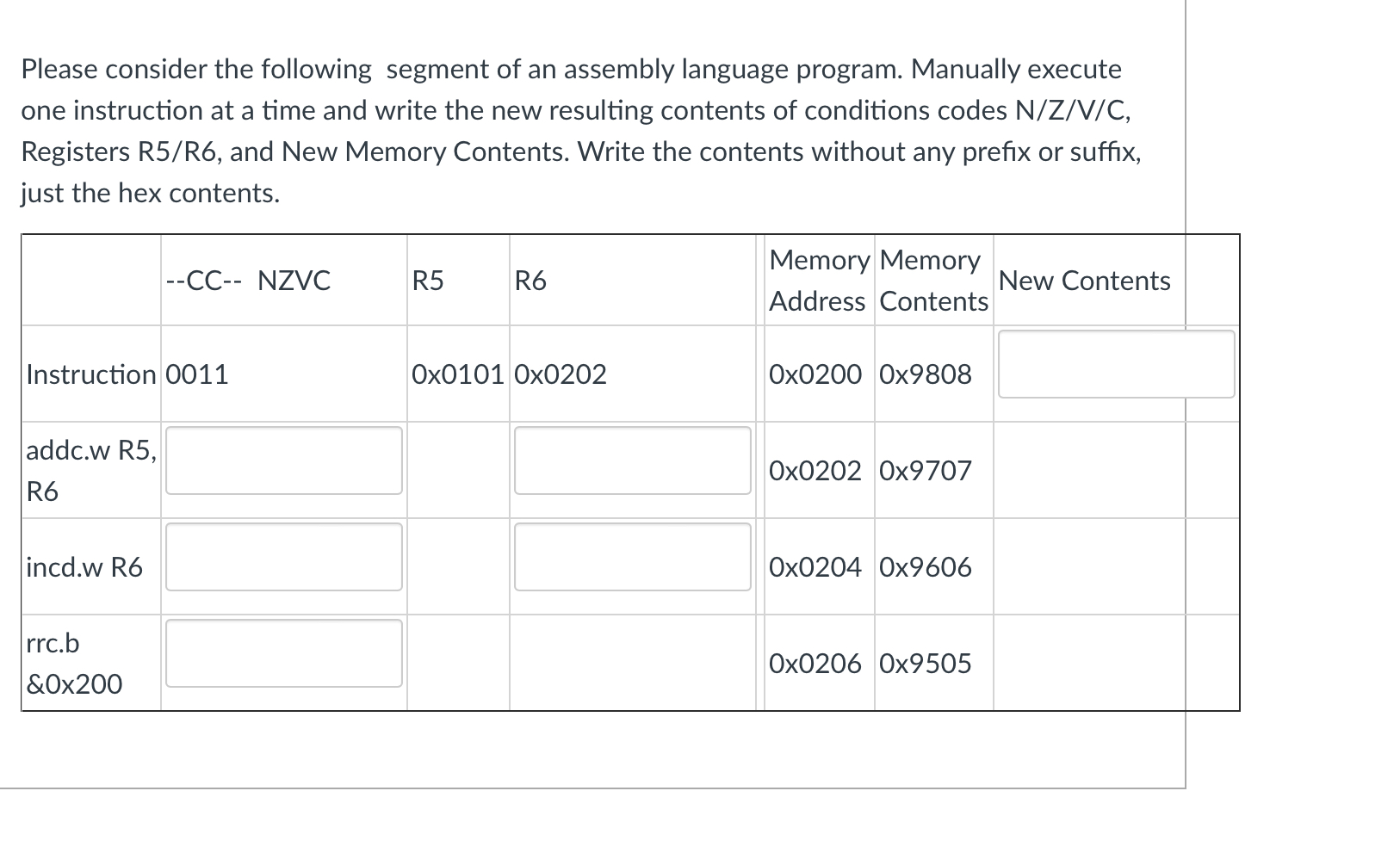Click the R6 input for incd.w R6
The width and height of the screenshot is (1400, 859).
coord(633,558)
